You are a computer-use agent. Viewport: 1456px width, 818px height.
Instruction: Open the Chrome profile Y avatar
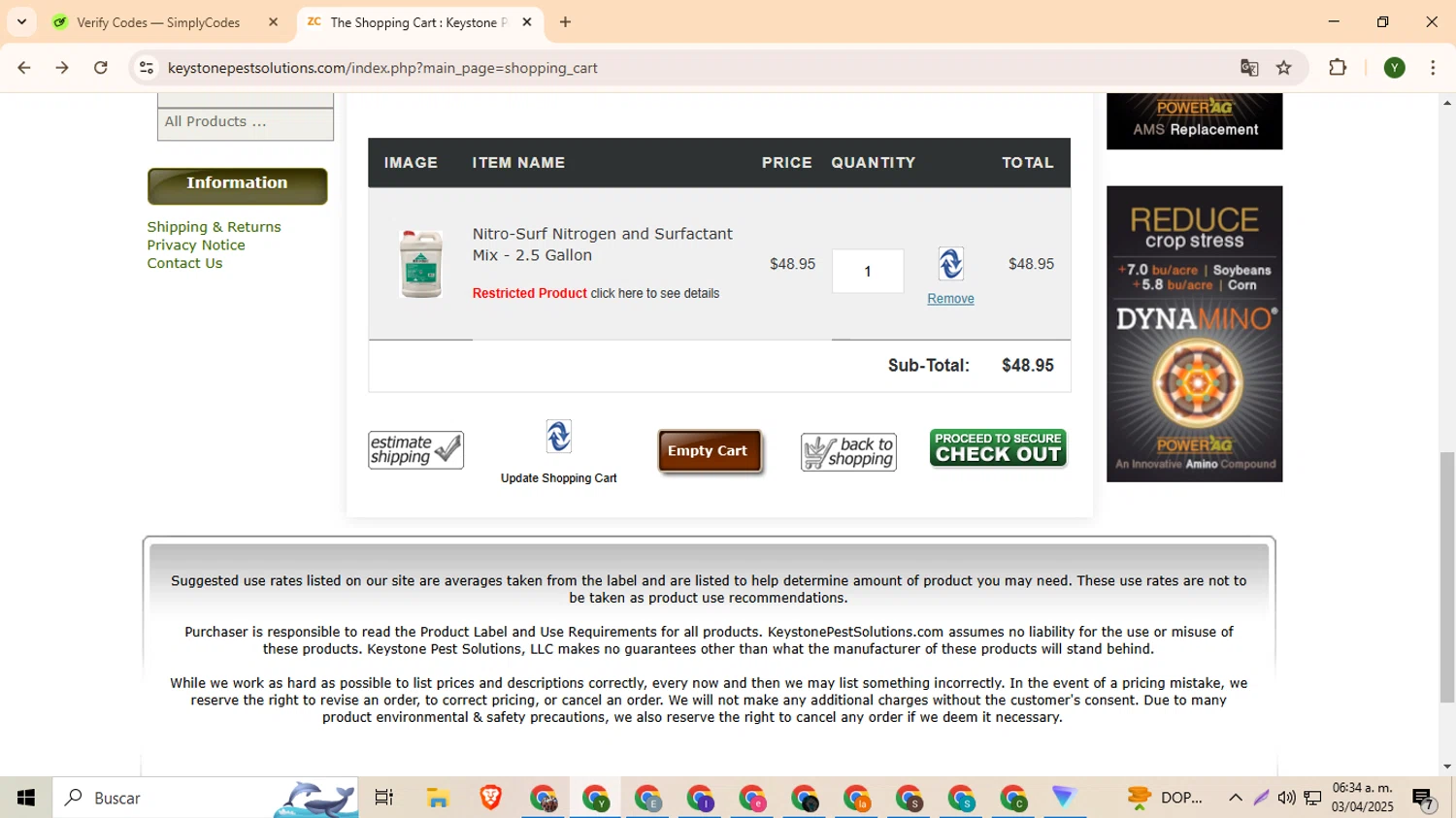point(1395,68)
